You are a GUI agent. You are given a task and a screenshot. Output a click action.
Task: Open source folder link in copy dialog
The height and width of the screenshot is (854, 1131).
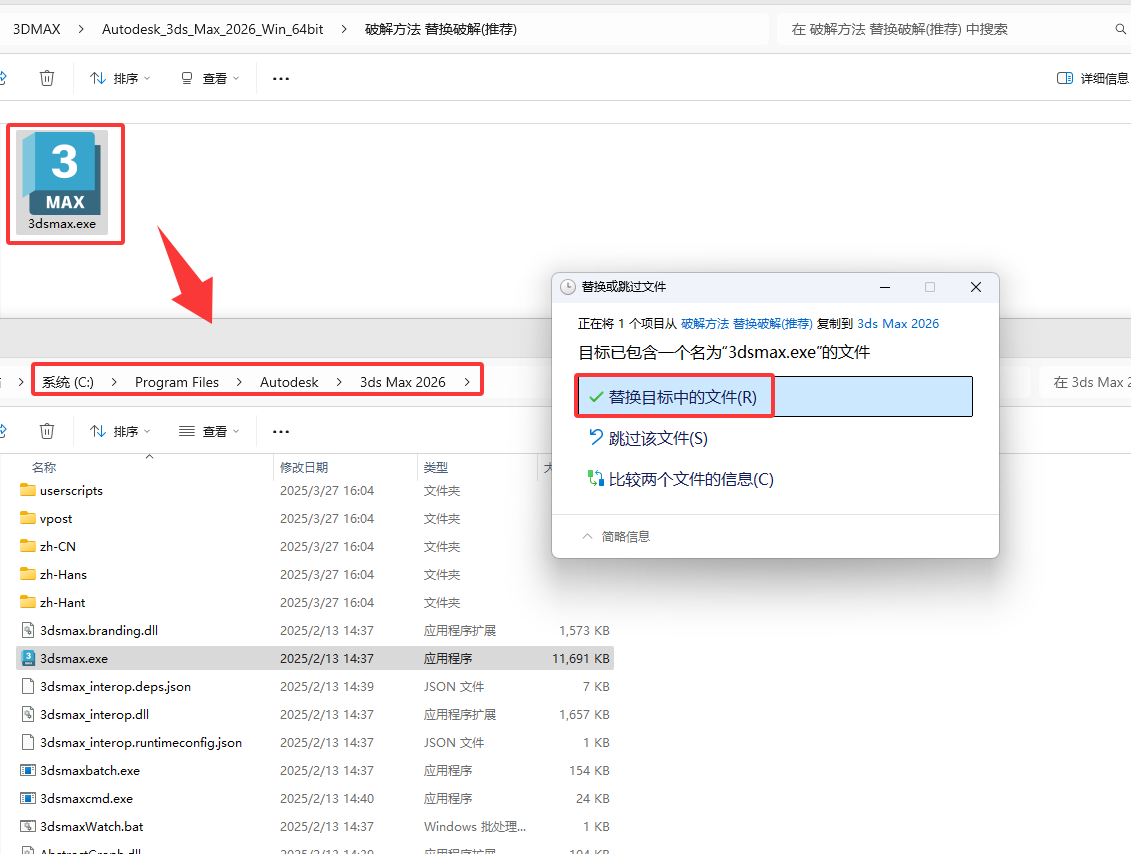click(x=747, y=324)
